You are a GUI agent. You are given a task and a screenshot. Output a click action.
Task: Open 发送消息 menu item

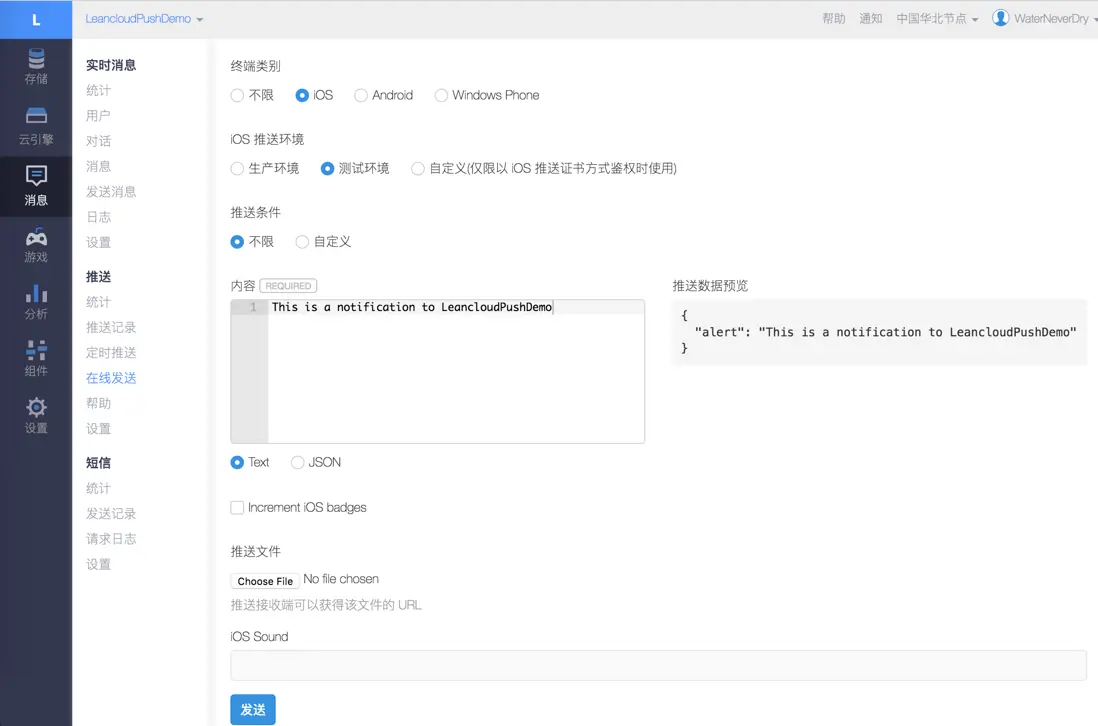point(111,191)
